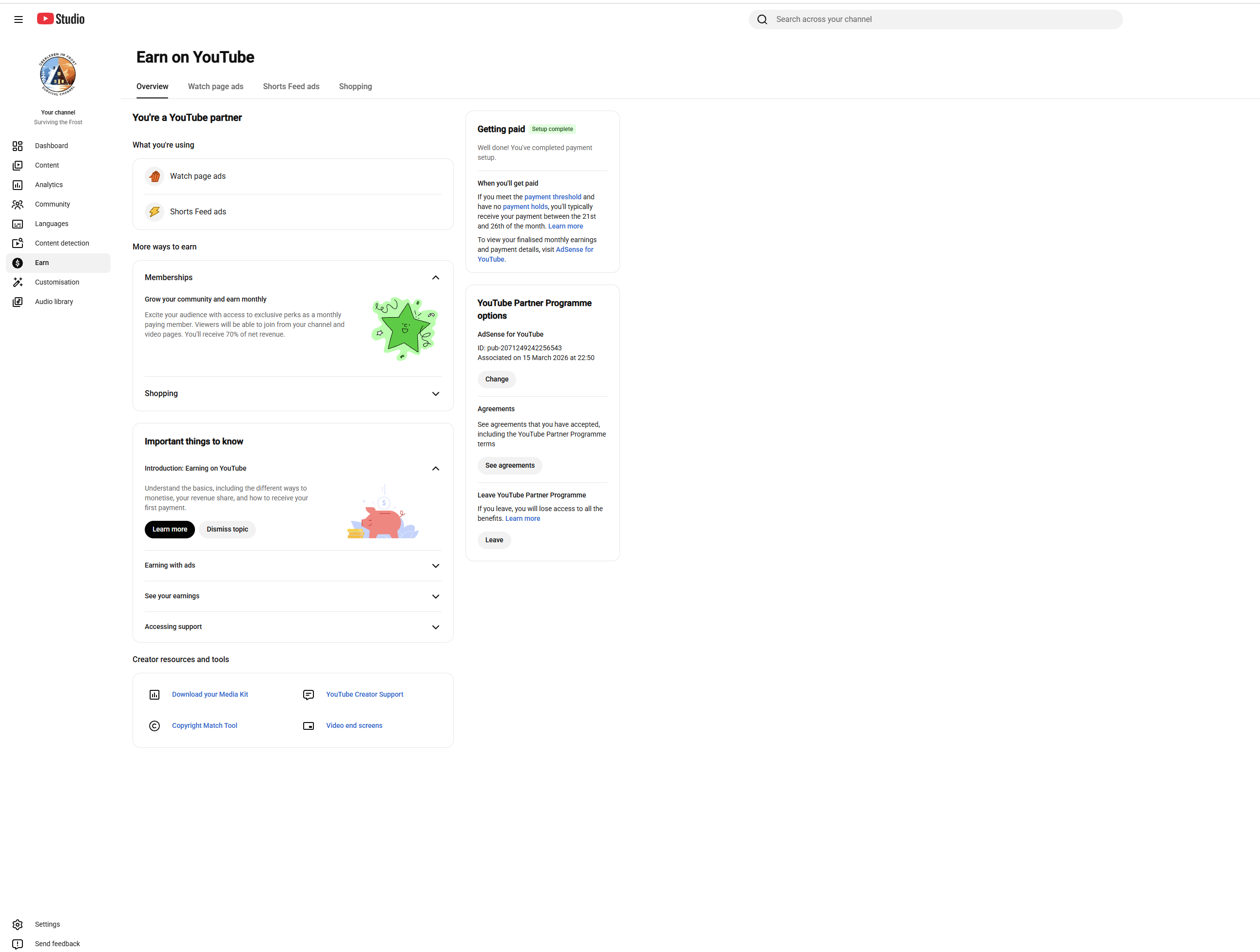Expand the Earning with ads topic
Image resolution: width=1260 pixels, height=952 pixels.
coord(435,565)
